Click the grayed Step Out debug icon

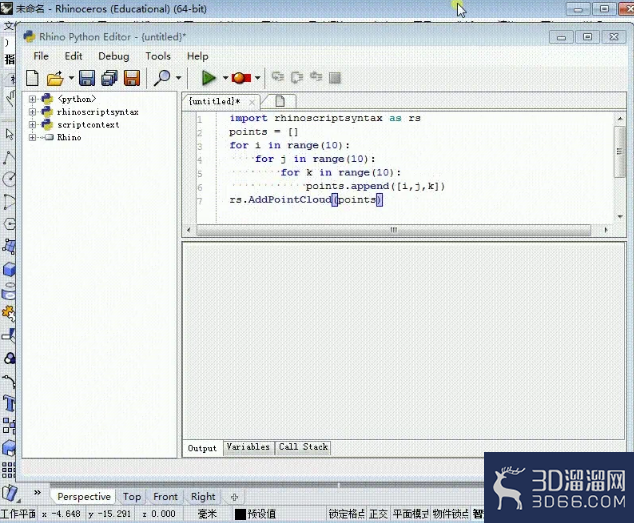pyautogui.click(x=316, y=77)
